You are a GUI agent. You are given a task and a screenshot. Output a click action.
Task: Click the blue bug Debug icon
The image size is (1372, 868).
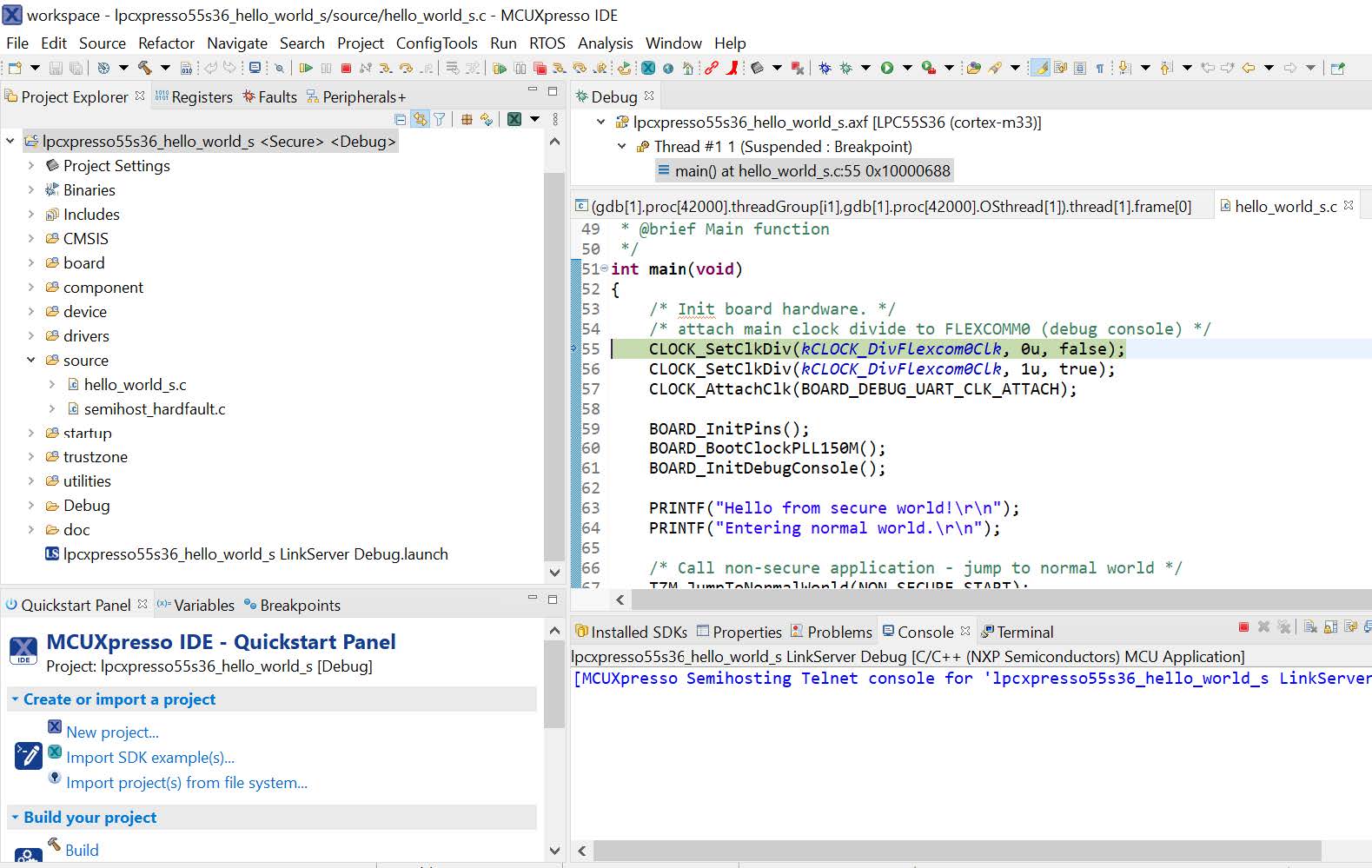pyautogui.click(x=825, y=68)
